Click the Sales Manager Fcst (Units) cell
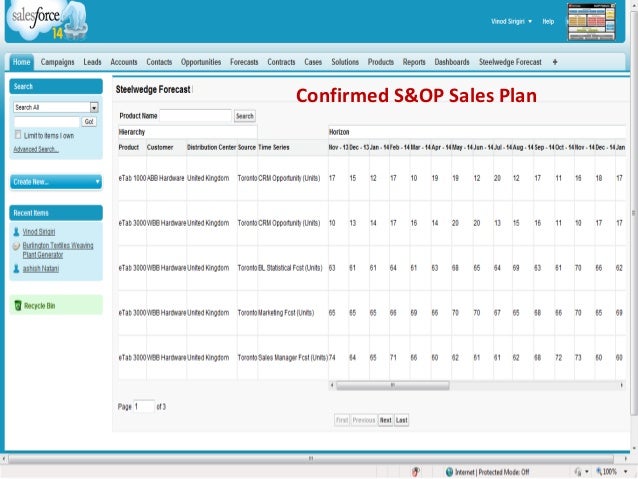This screenshot has height=479, width=638. [293, 357]
